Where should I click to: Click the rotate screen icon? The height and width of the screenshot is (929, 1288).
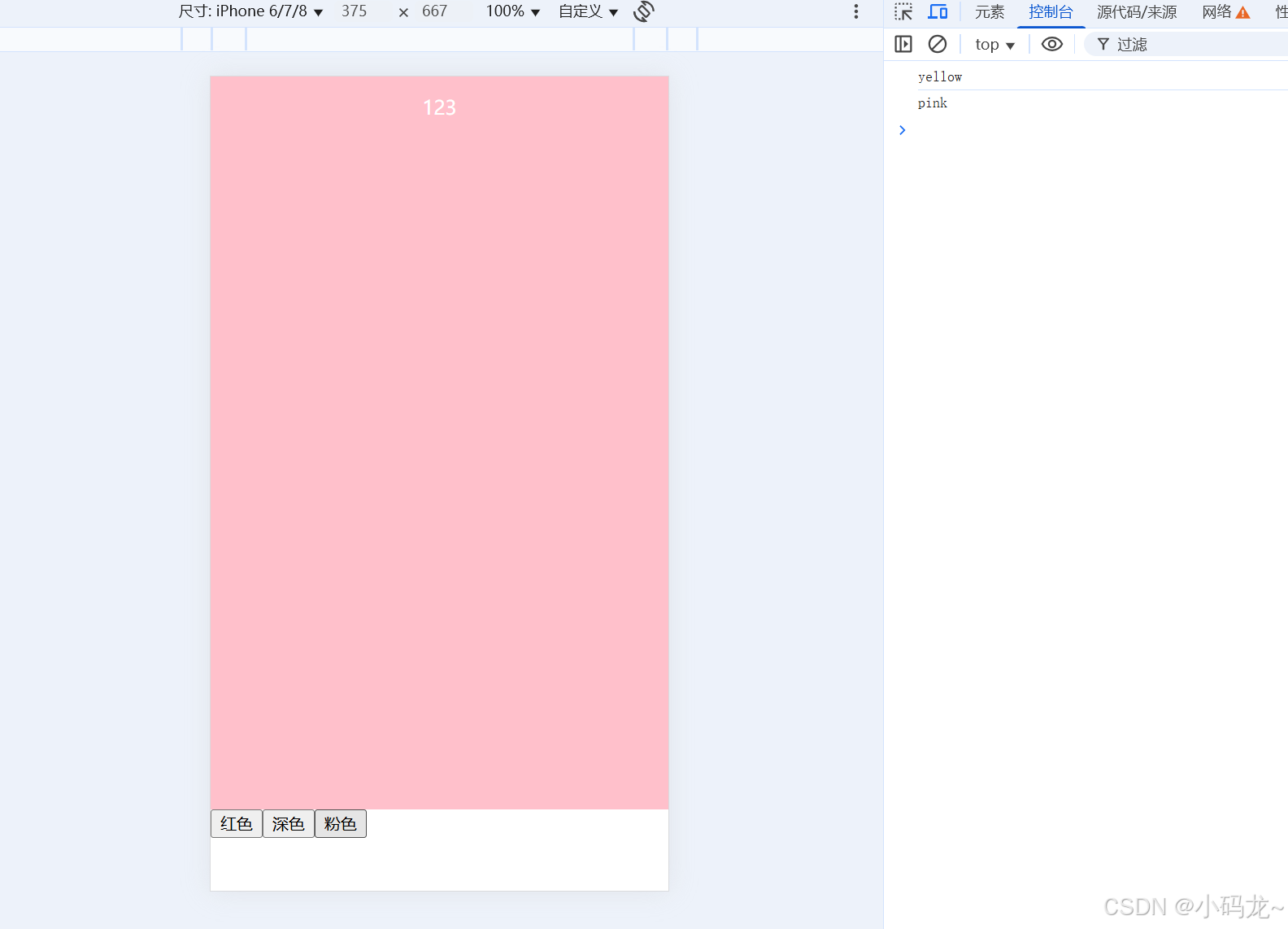click(643, 11)
